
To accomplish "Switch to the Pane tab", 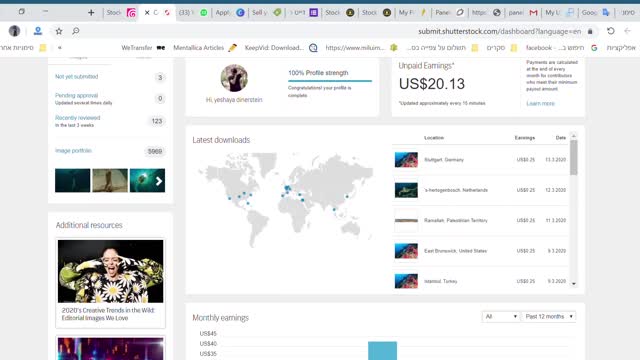I will point(449,13).
